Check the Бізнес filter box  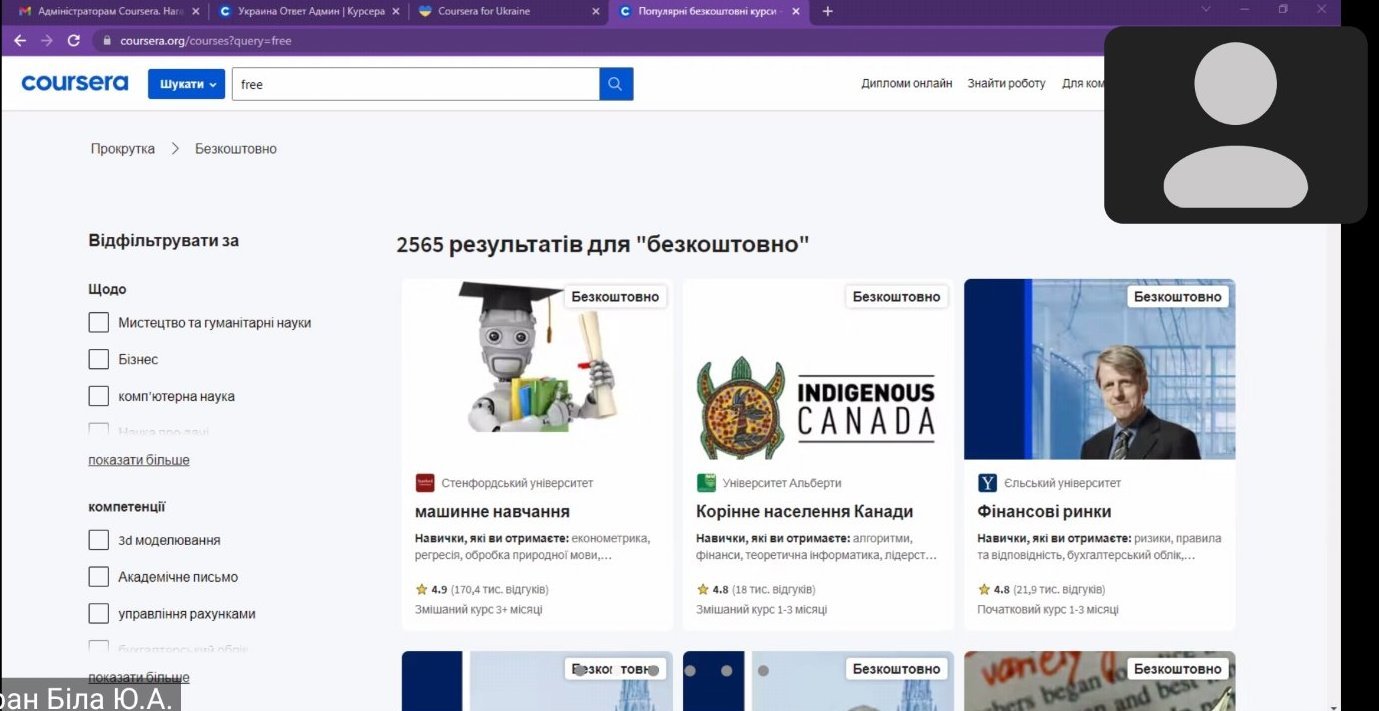[x=98, y=359]
